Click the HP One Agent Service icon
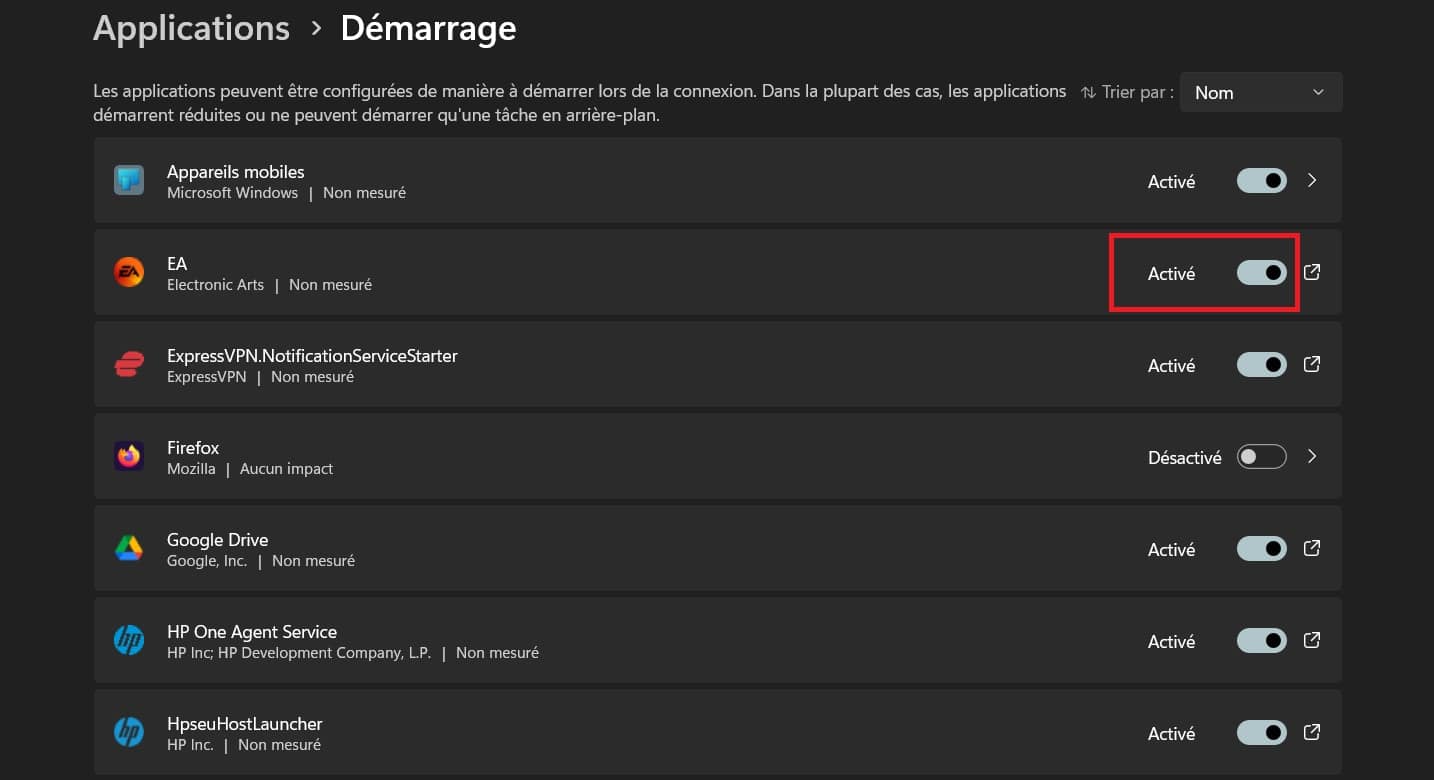This screenshot has width=1434, height=780. 128,640
